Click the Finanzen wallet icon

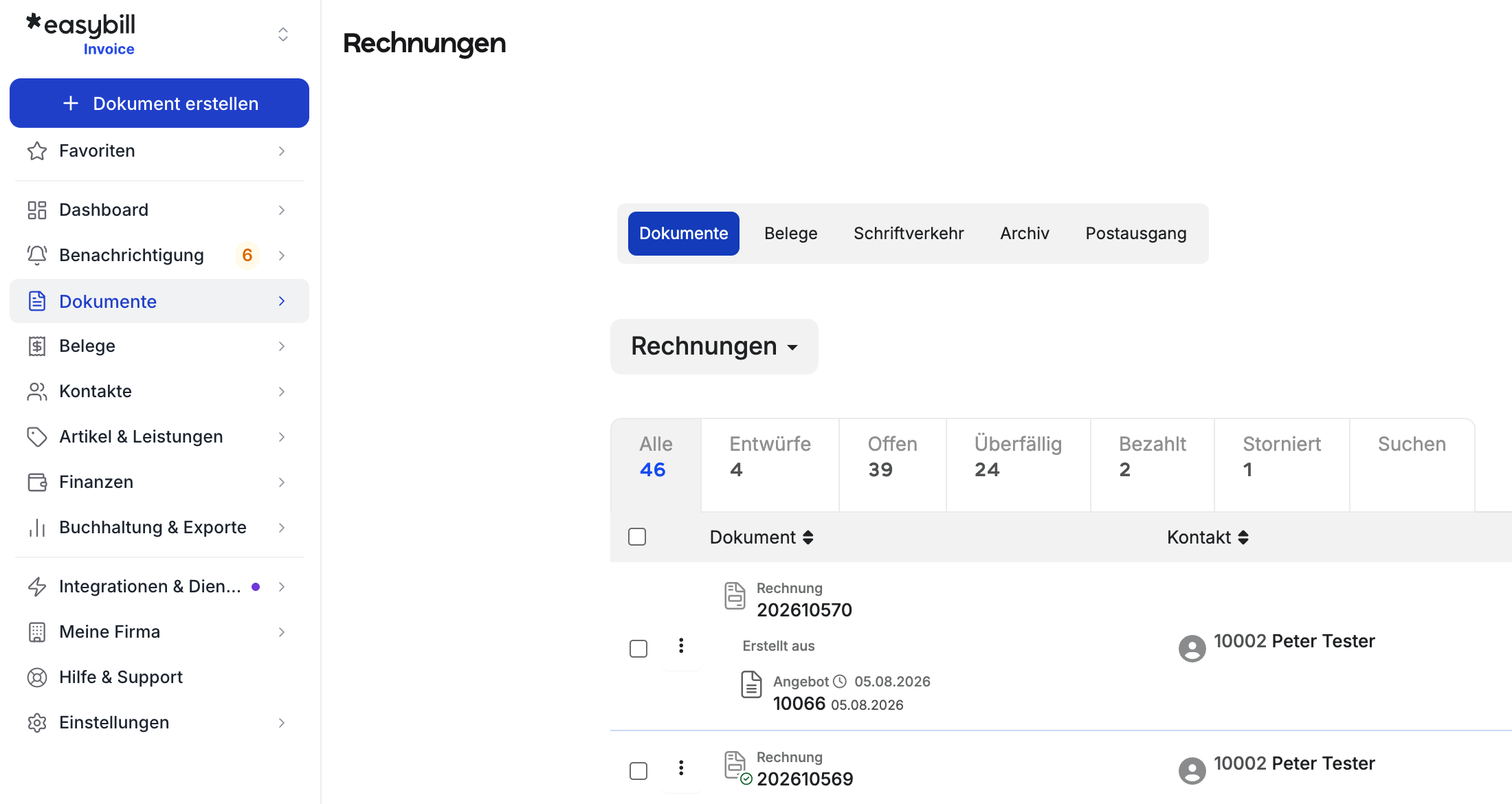pos(37,482)
